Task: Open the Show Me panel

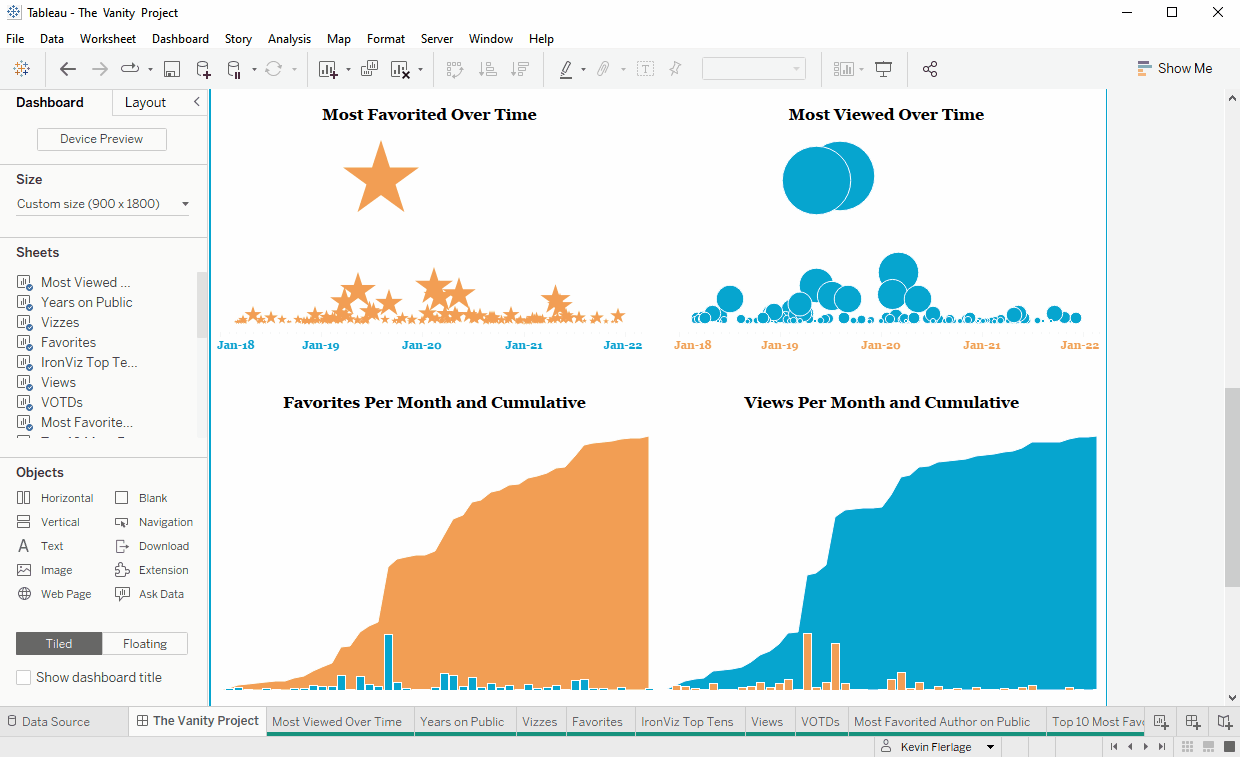Action: click(1175, 68)
